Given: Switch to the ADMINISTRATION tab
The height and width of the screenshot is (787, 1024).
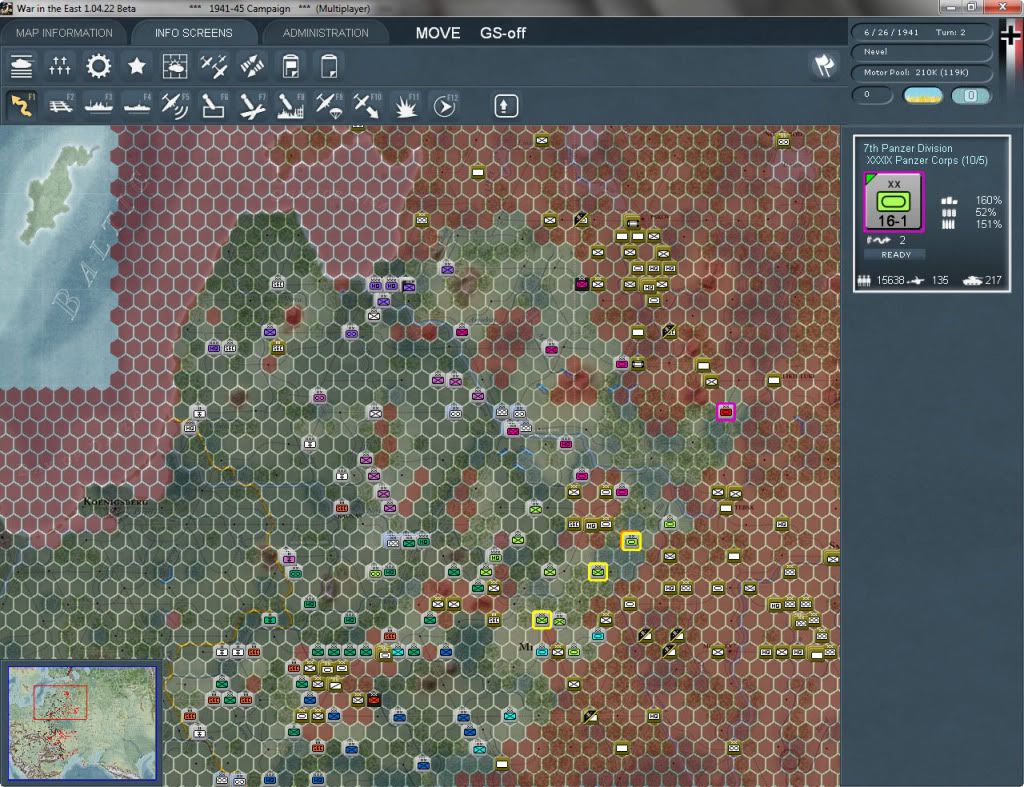Looking at the screenshot, I should tap(325, 33).
